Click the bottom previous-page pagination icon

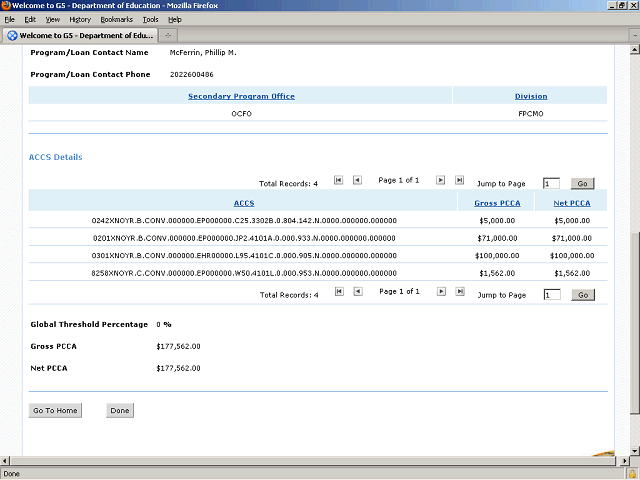pos(359,292)
